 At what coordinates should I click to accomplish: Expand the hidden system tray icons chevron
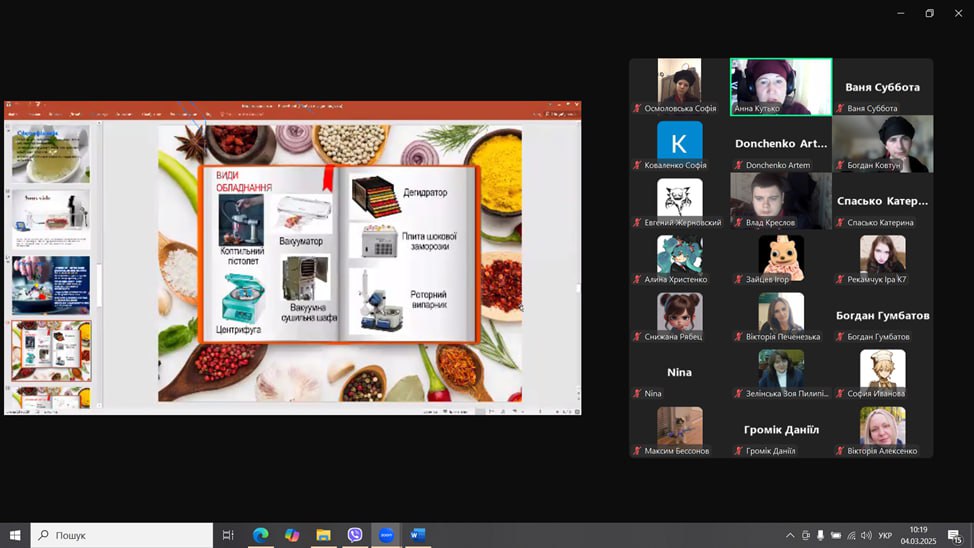click(789, 536)
